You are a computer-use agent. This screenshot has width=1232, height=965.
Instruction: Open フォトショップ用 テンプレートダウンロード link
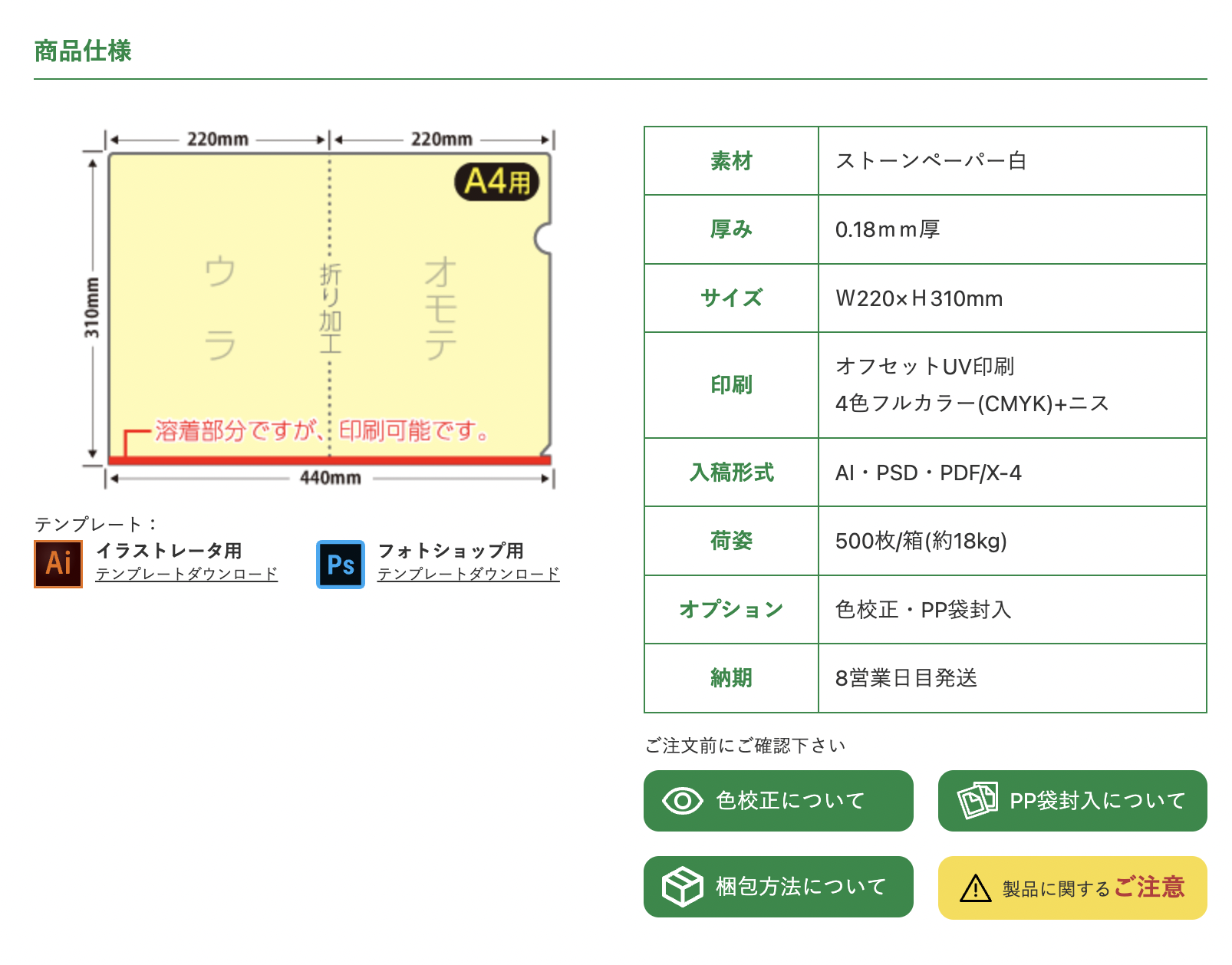click(469, 573)
